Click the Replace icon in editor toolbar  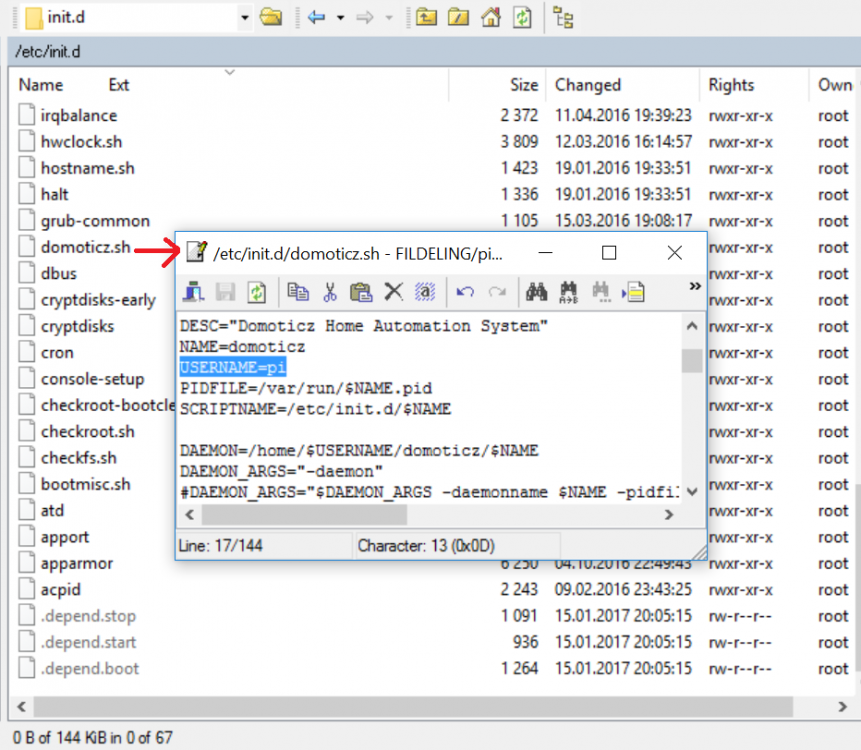569,292
